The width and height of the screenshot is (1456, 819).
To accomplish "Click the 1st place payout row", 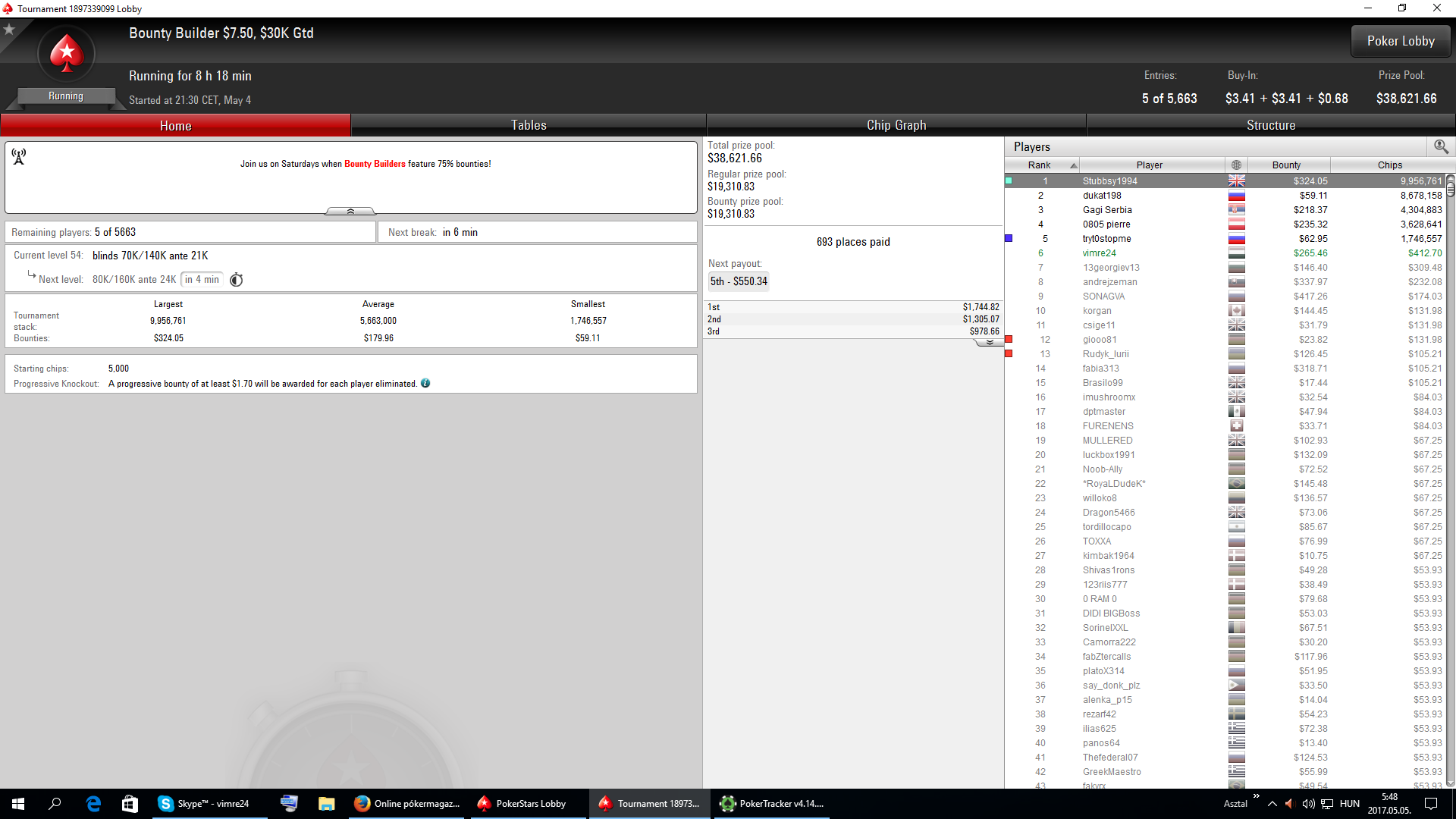I will pos(853,307).
